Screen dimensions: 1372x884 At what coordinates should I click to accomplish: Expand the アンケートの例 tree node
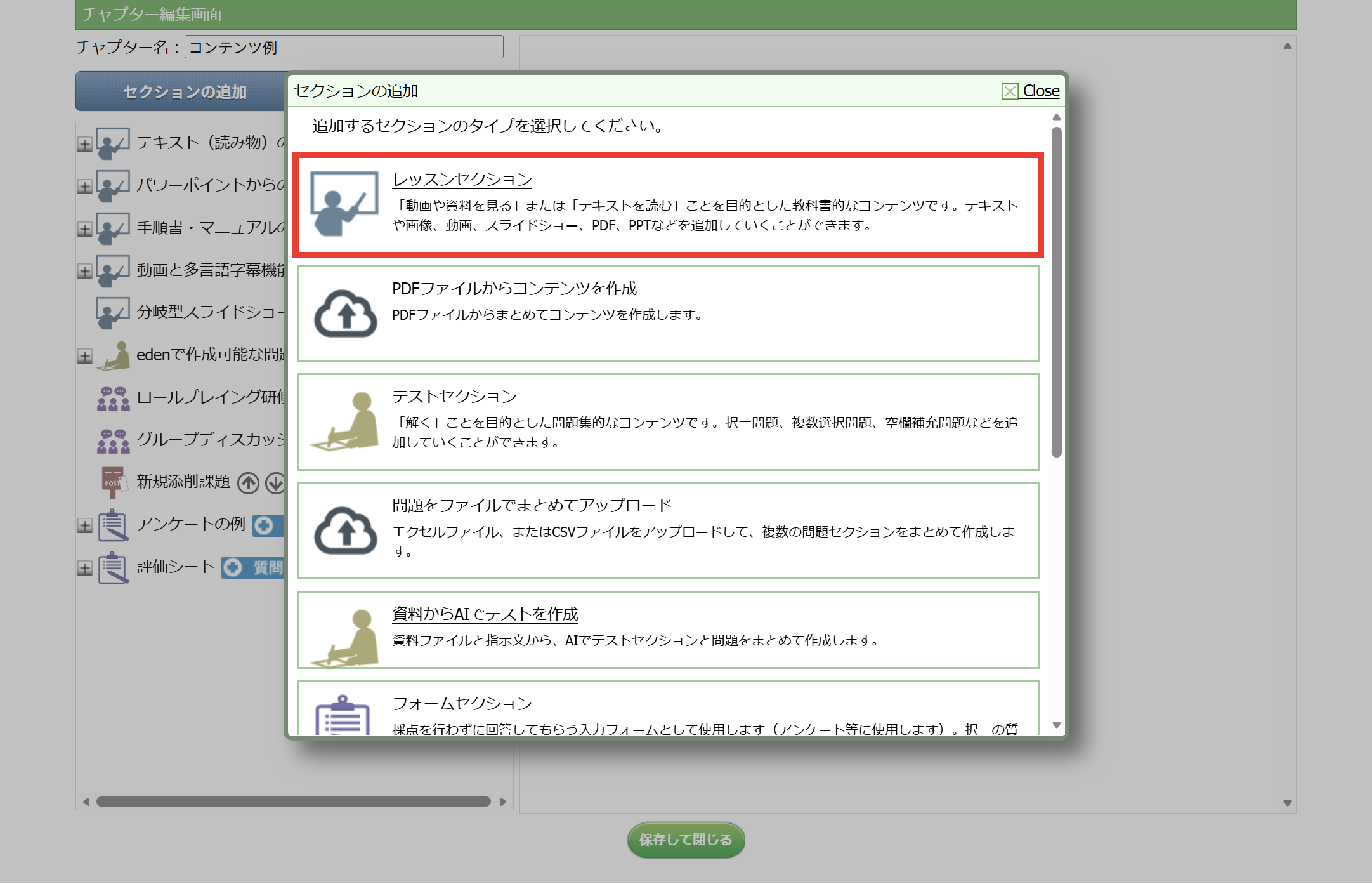click(x=84, y=526)
